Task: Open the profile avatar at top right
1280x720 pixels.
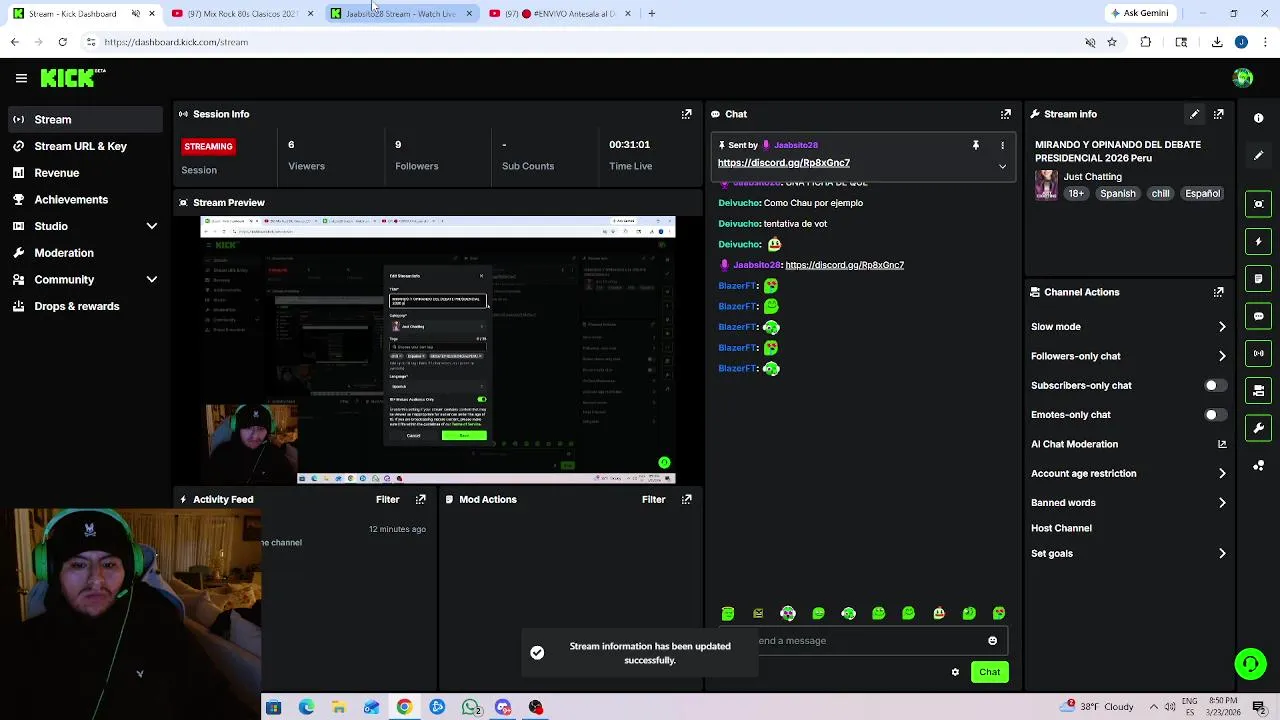Action: coord(1243,78)
